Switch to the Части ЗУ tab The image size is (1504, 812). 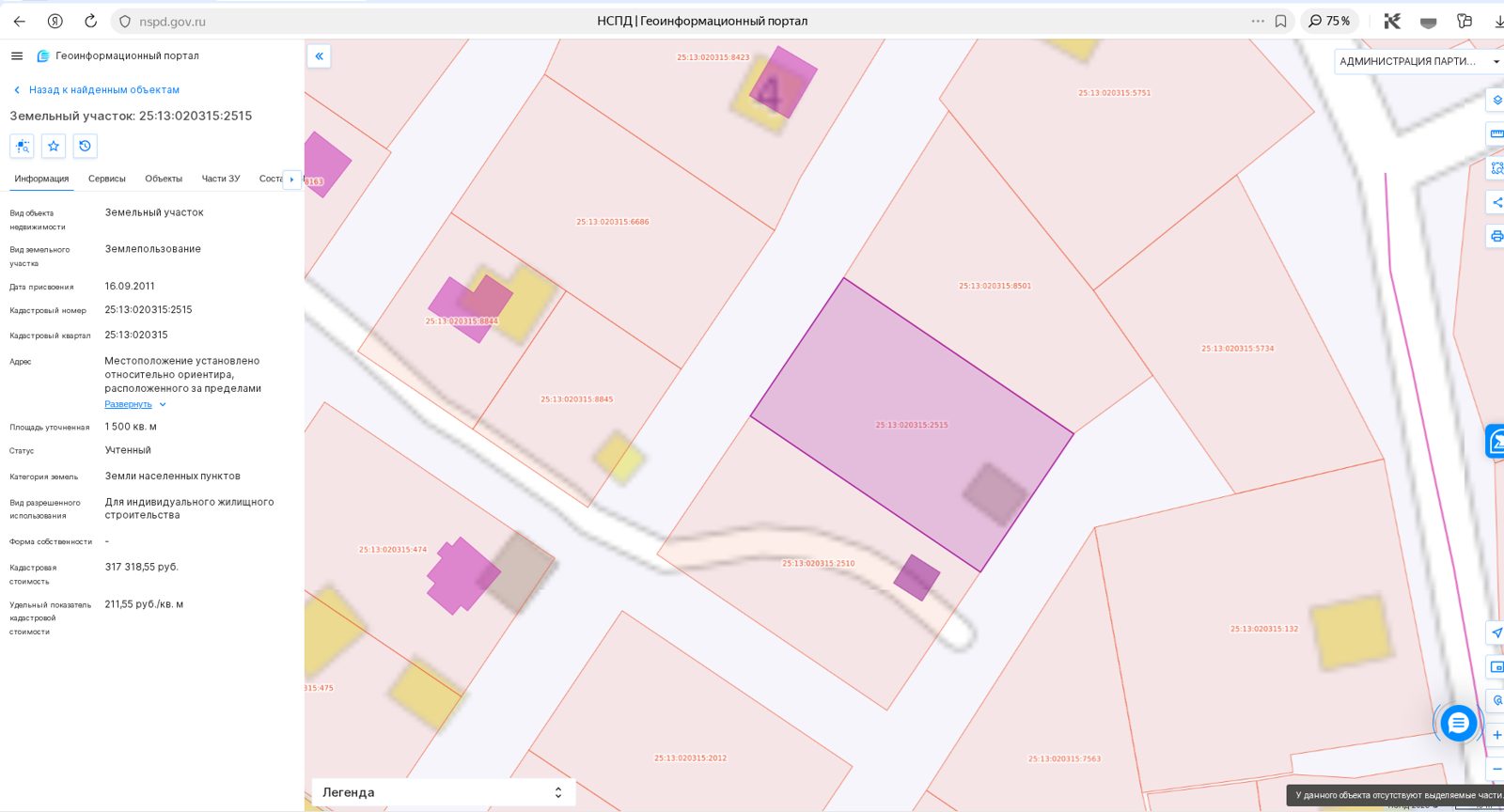[221, 179]
